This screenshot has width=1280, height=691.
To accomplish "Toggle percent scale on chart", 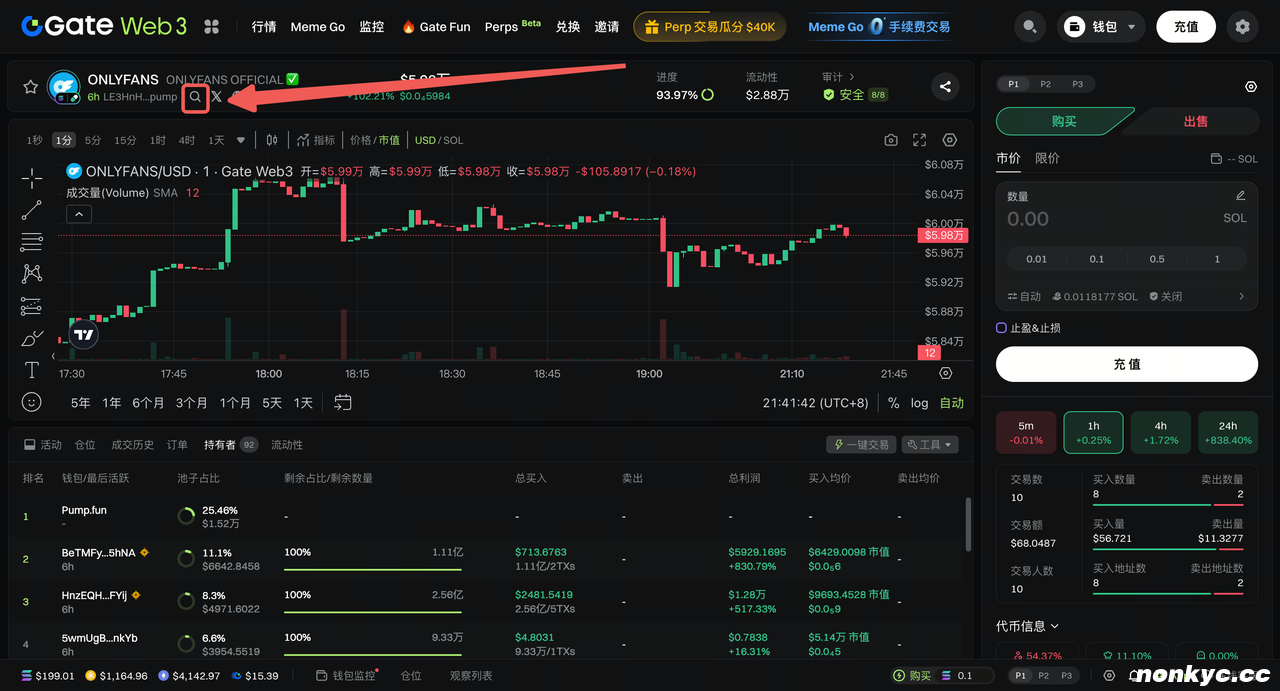I will tap(893, 403).
